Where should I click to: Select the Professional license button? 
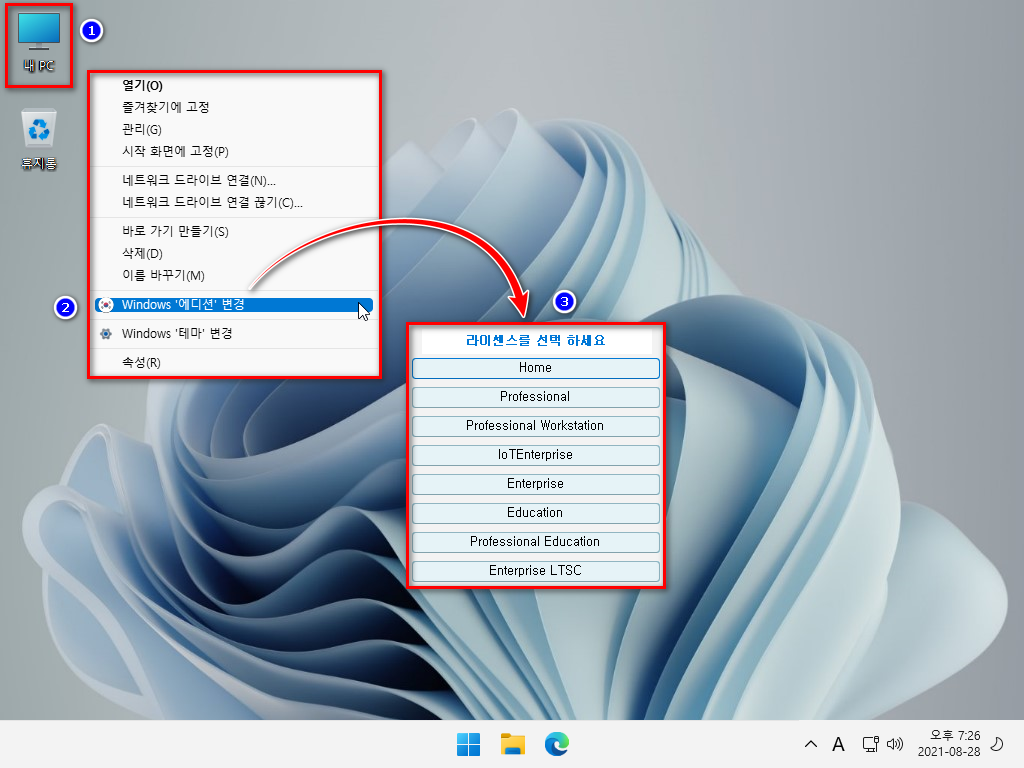pos(536,397)
